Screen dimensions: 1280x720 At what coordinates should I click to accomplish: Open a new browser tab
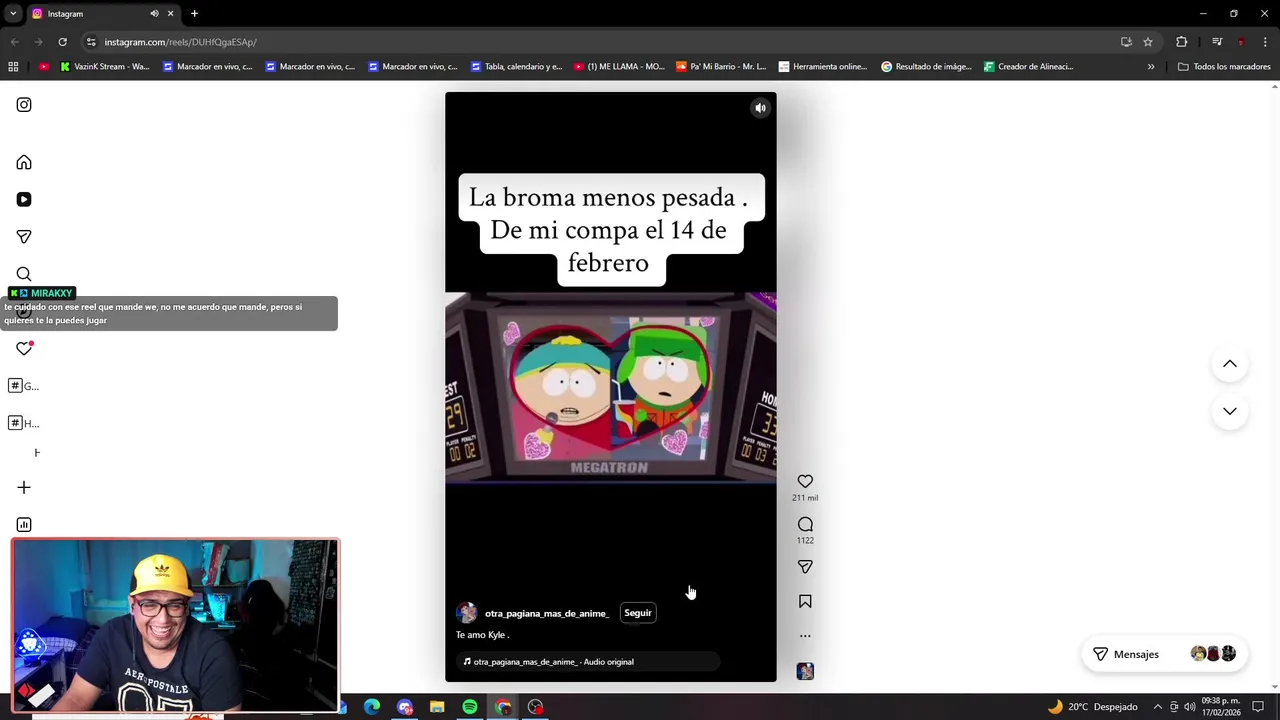pyautogui.click(x=195, y=13)
